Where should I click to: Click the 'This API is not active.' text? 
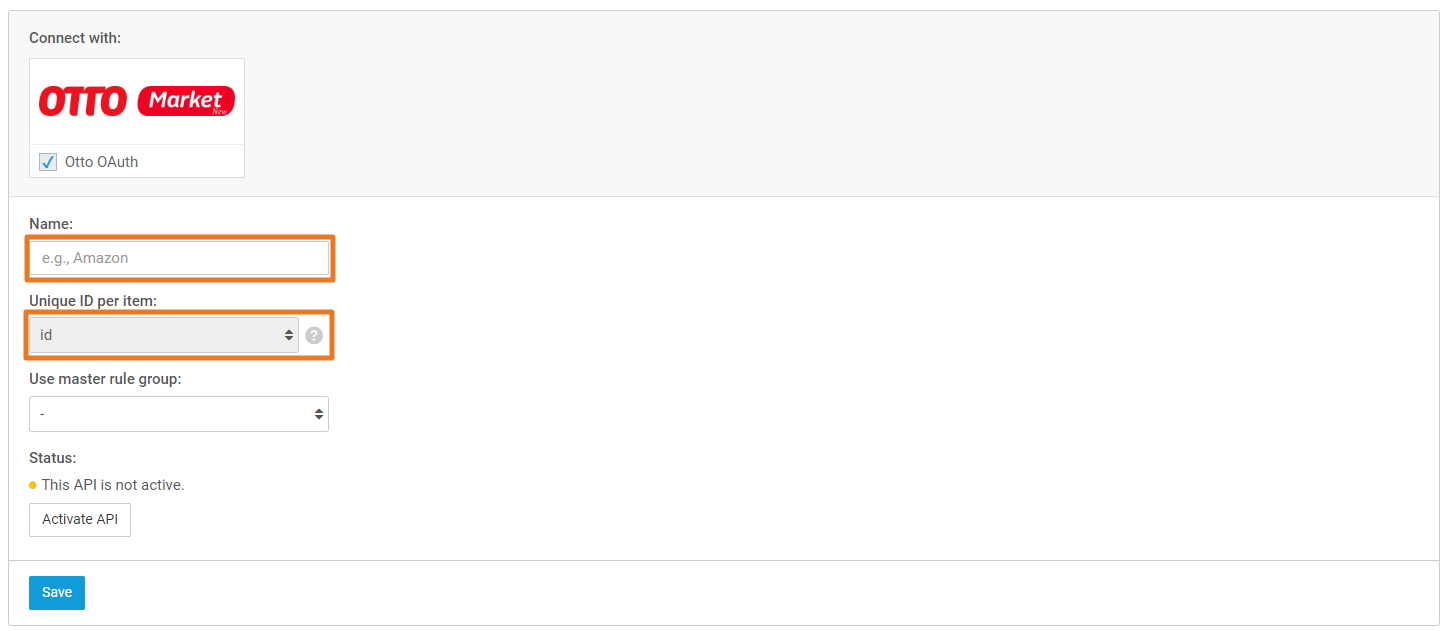(x=113, y=485)
